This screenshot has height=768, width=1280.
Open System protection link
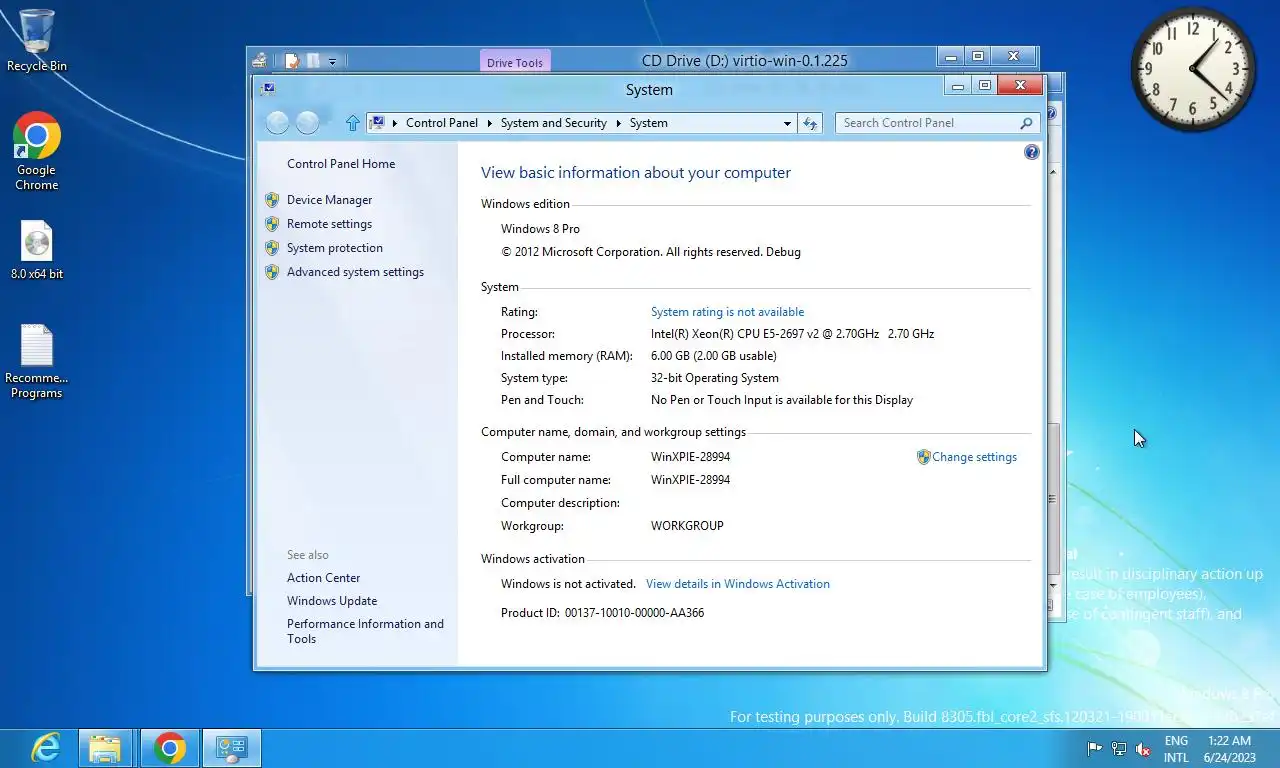335,248
